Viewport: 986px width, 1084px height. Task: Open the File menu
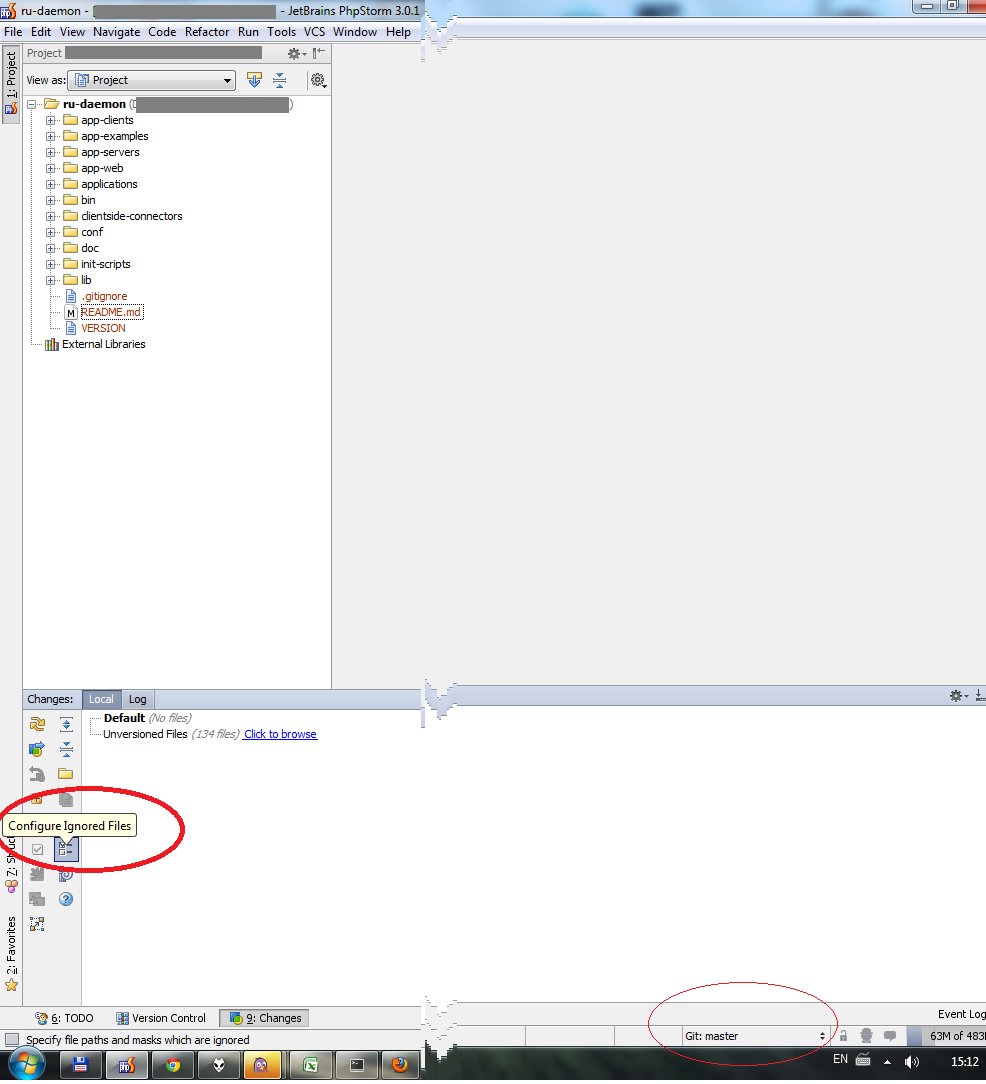[x=13, y=32]
